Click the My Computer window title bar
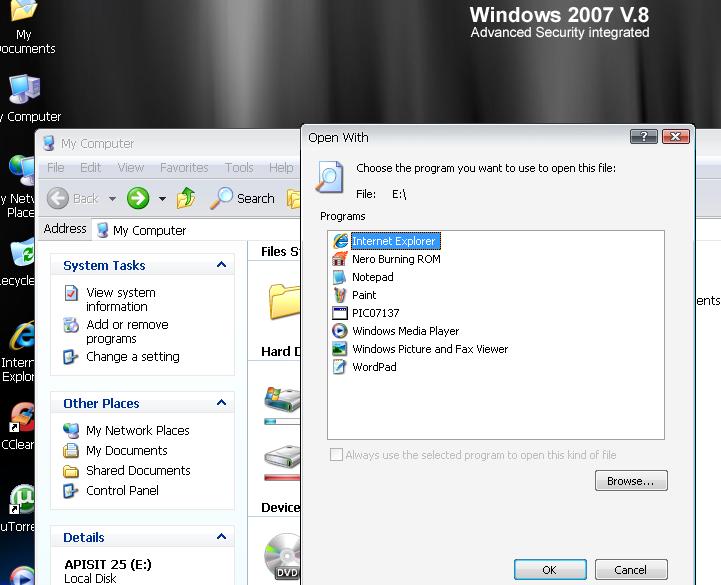 [170, 143]
